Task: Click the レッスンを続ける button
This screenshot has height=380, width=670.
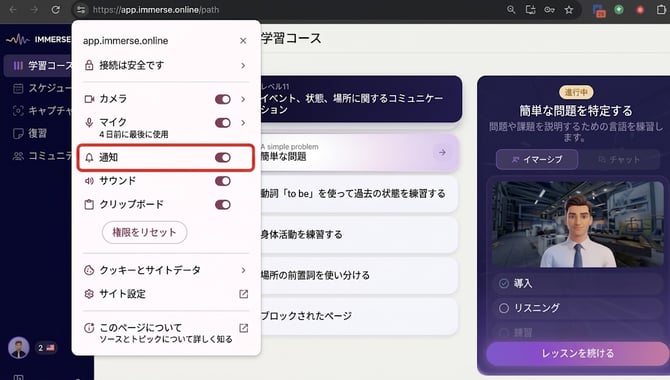Action: pos(578,353)
